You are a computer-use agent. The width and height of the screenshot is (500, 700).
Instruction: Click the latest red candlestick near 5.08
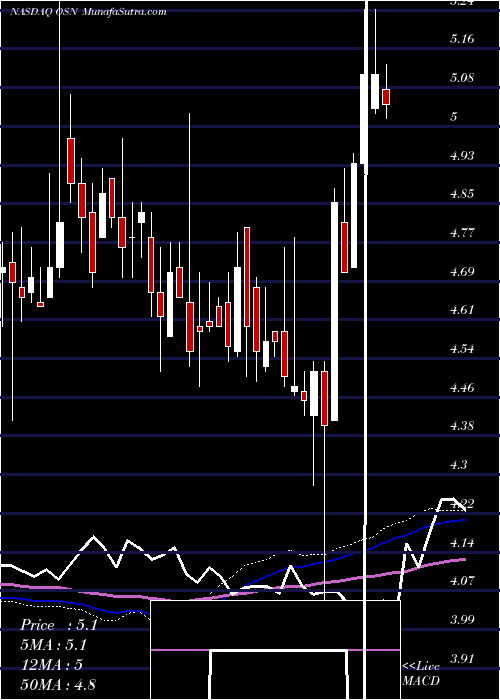[x=386, y=96]
